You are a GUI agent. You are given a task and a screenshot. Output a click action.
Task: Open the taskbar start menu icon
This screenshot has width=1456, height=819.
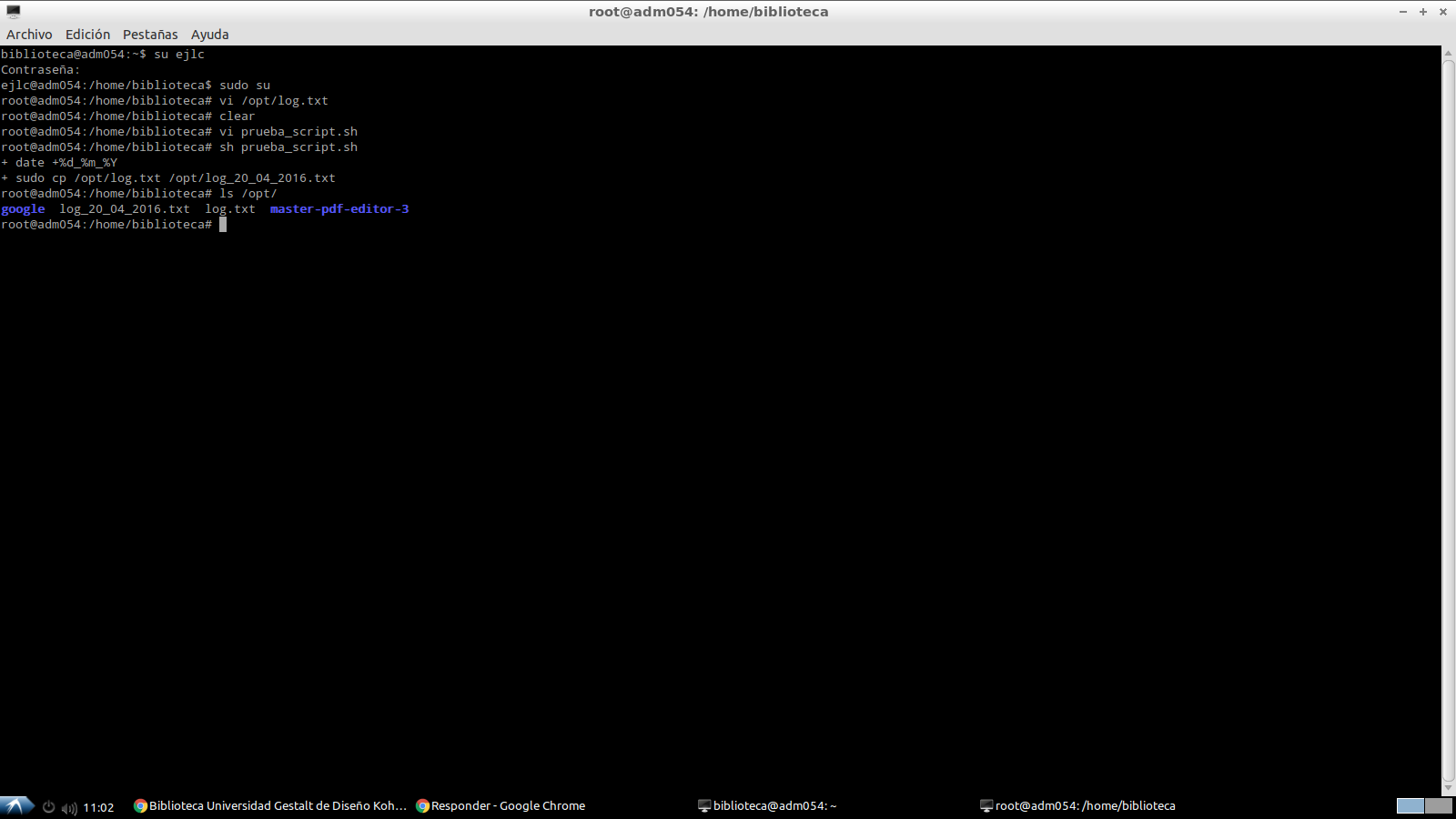tap(16, 805)
